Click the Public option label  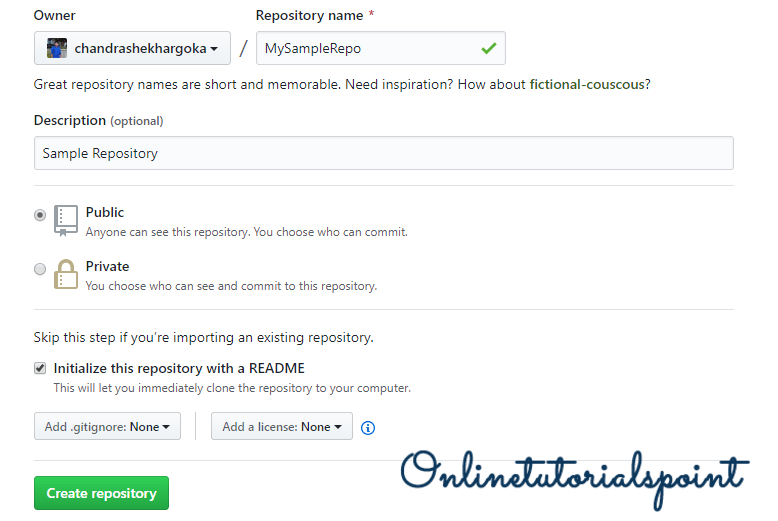click(105, 212)
